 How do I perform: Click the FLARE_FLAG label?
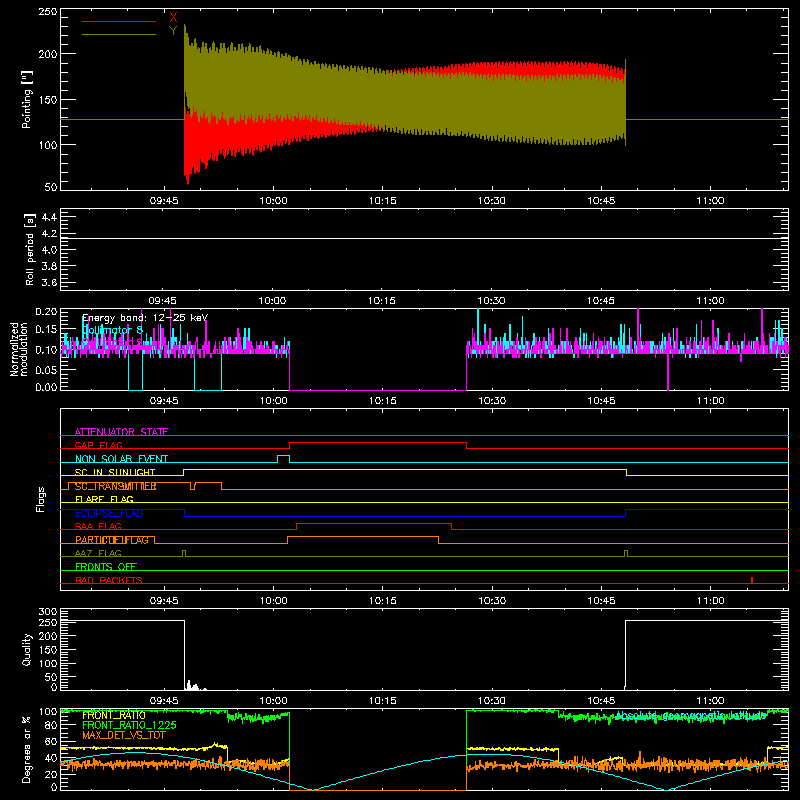click(104, 499)
